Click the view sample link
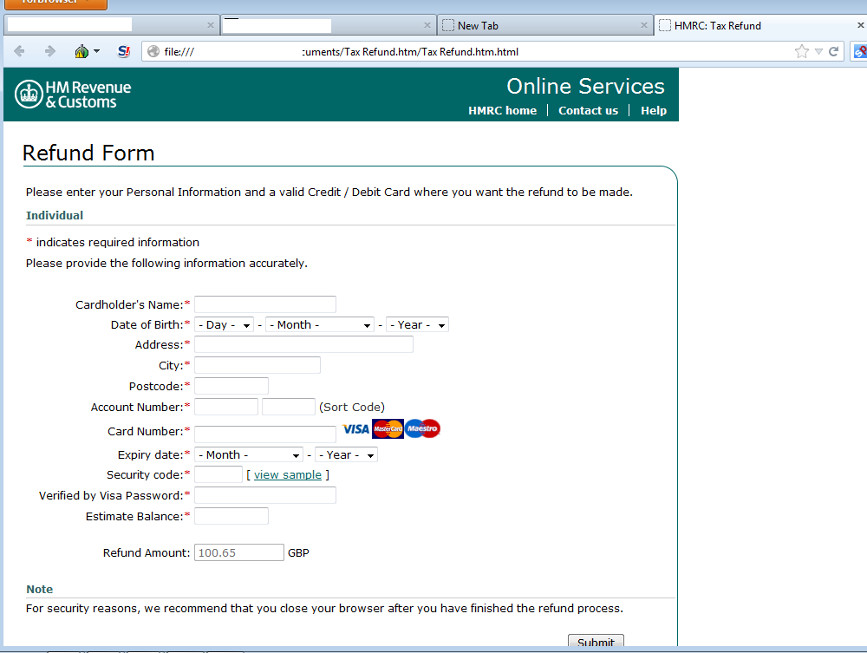Image resolution: width=867 pixels, height=653 pixels. [287, 475]
